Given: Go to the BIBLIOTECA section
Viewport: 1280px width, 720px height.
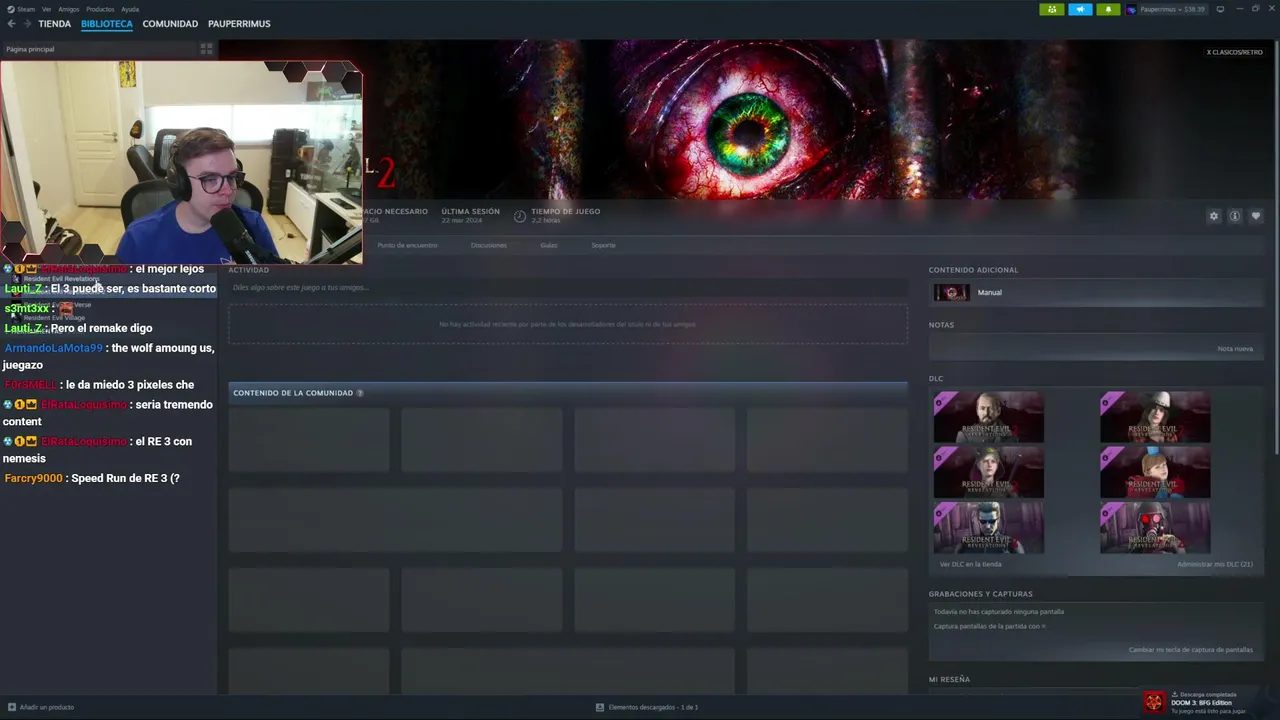Looking at the screenshot, I should click(107, 23).
